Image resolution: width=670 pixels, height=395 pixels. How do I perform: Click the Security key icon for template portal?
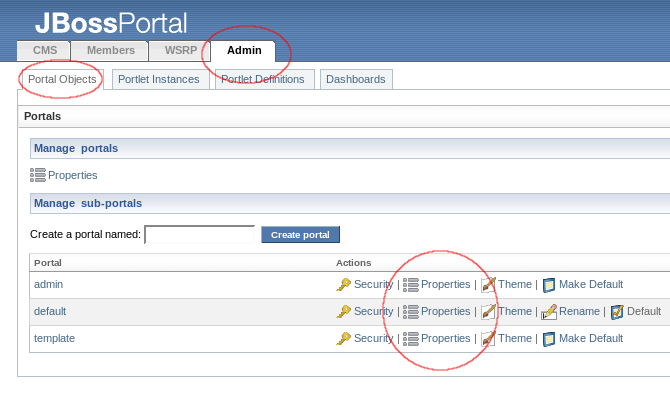click(x=343, y=339)
